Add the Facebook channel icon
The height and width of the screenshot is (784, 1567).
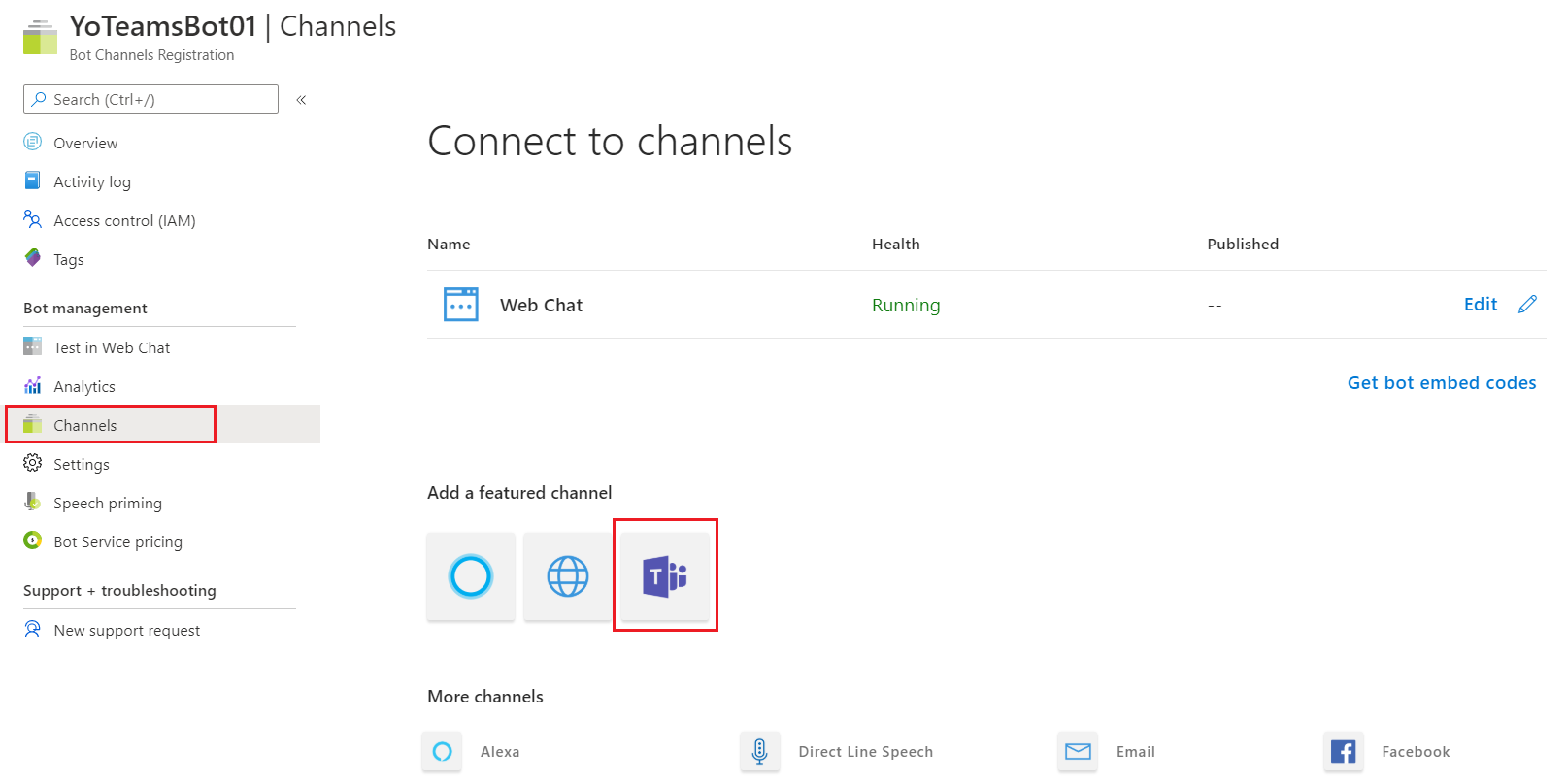[1344, 752]
